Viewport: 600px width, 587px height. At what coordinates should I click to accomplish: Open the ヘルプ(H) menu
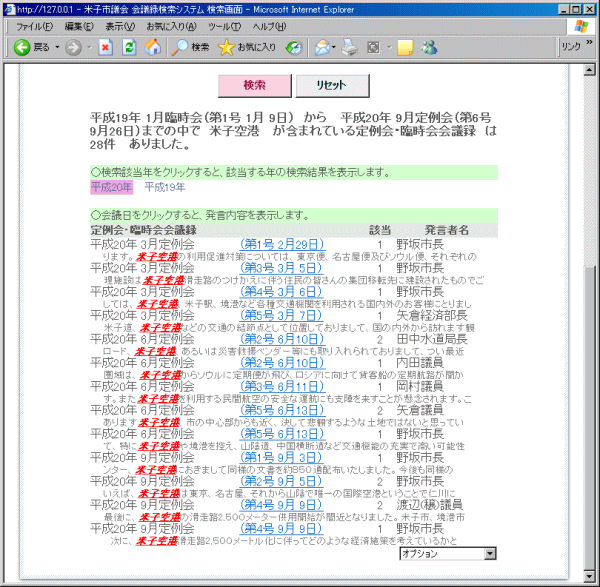[269, 26]
